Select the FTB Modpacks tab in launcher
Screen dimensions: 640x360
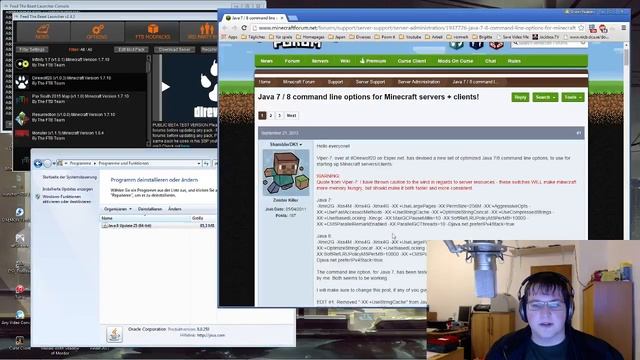point(153,31)
